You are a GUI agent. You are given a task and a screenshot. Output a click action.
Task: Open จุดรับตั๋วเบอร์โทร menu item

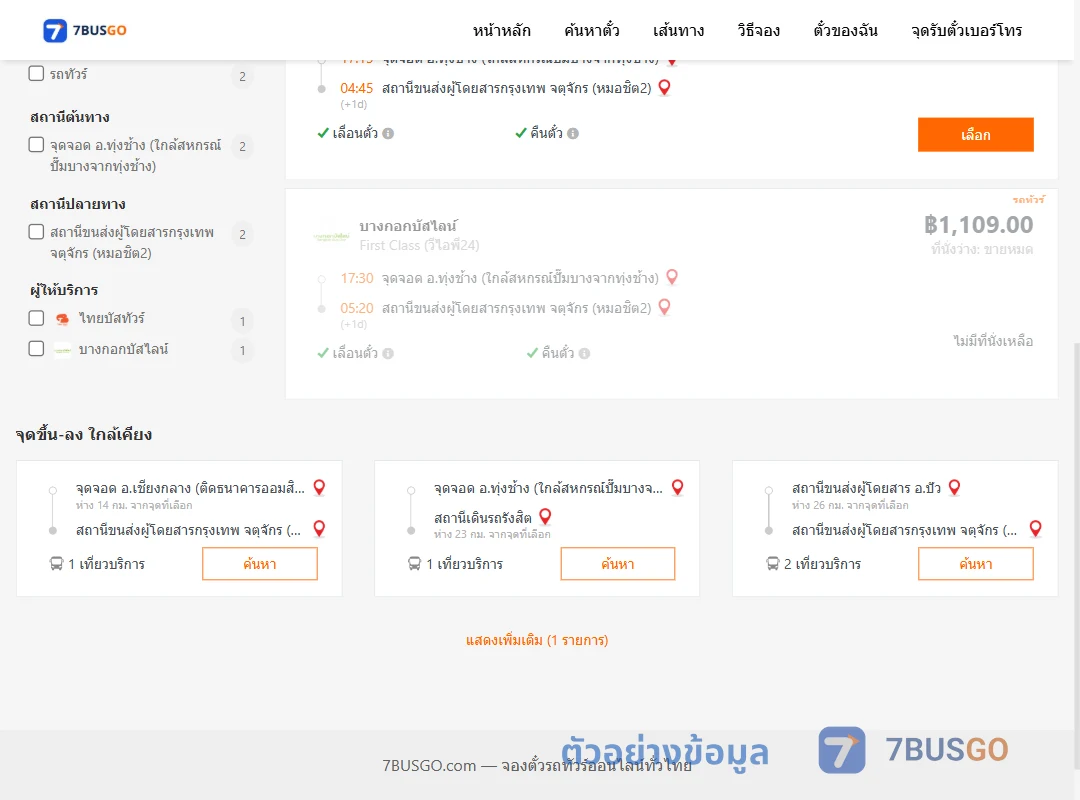pos(966,30)
